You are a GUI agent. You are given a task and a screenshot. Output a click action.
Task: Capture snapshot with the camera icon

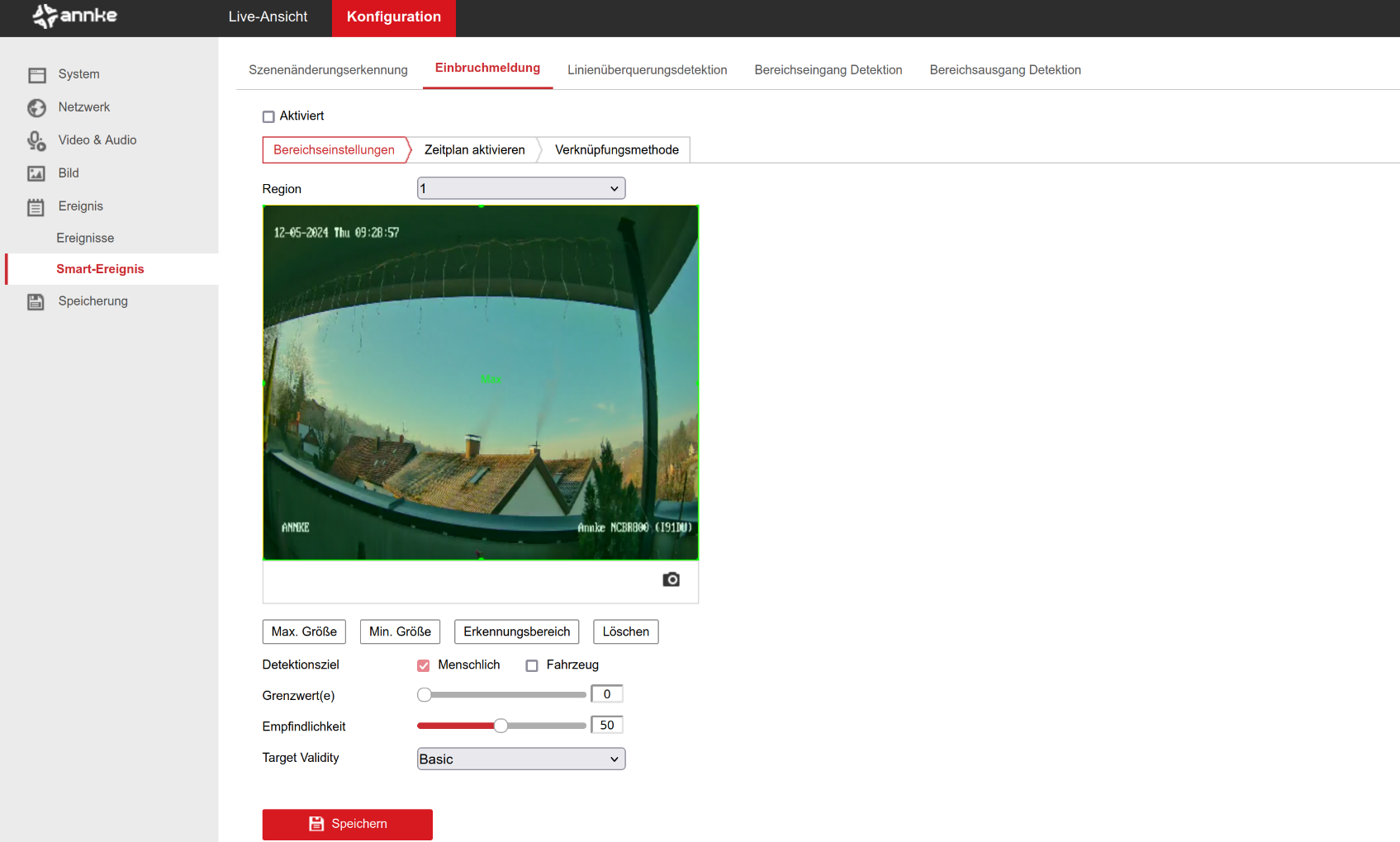pyautogui.click(x=671, y=579)
